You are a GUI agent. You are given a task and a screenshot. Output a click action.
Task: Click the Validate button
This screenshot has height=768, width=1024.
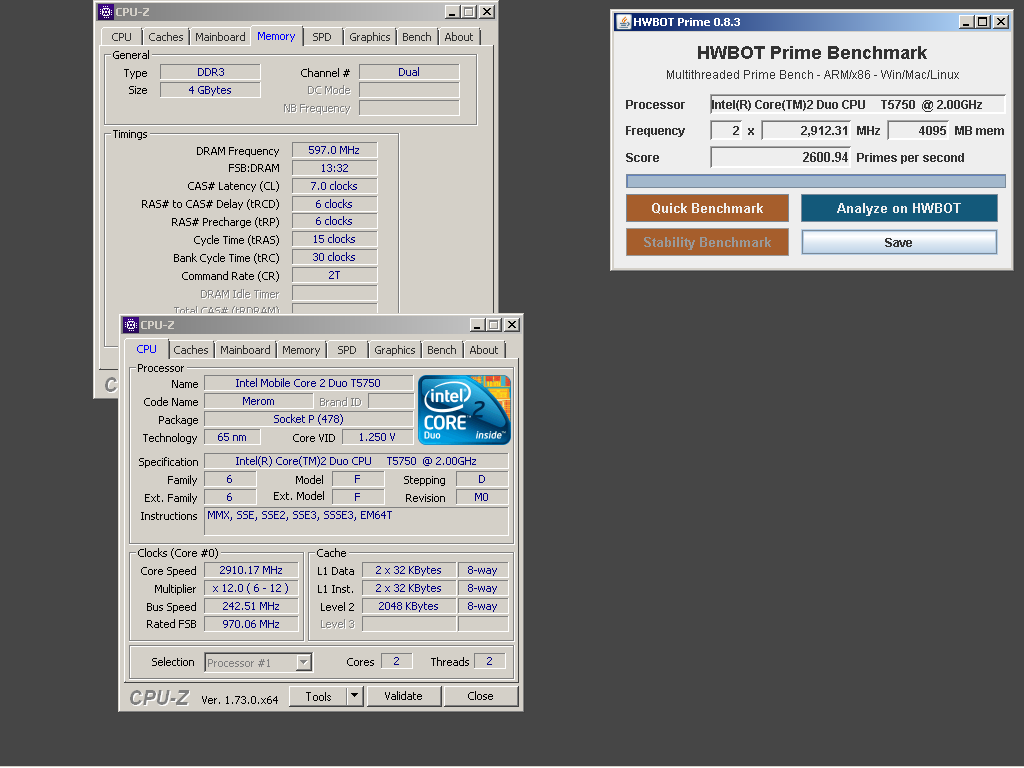click(404, 696)
